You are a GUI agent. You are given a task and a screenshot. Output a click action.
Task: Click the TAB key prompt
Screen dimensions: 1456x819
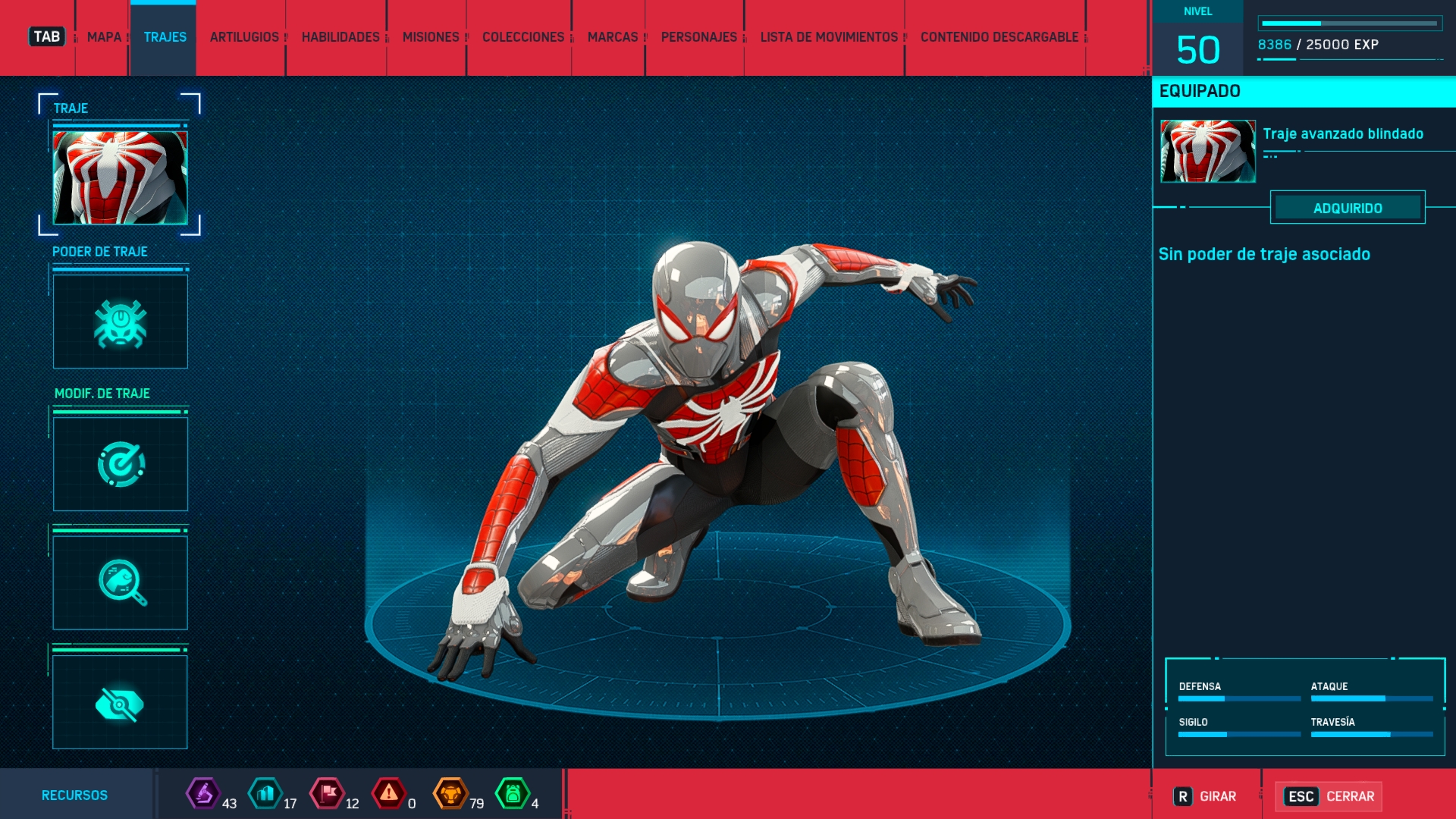point(47,36)
